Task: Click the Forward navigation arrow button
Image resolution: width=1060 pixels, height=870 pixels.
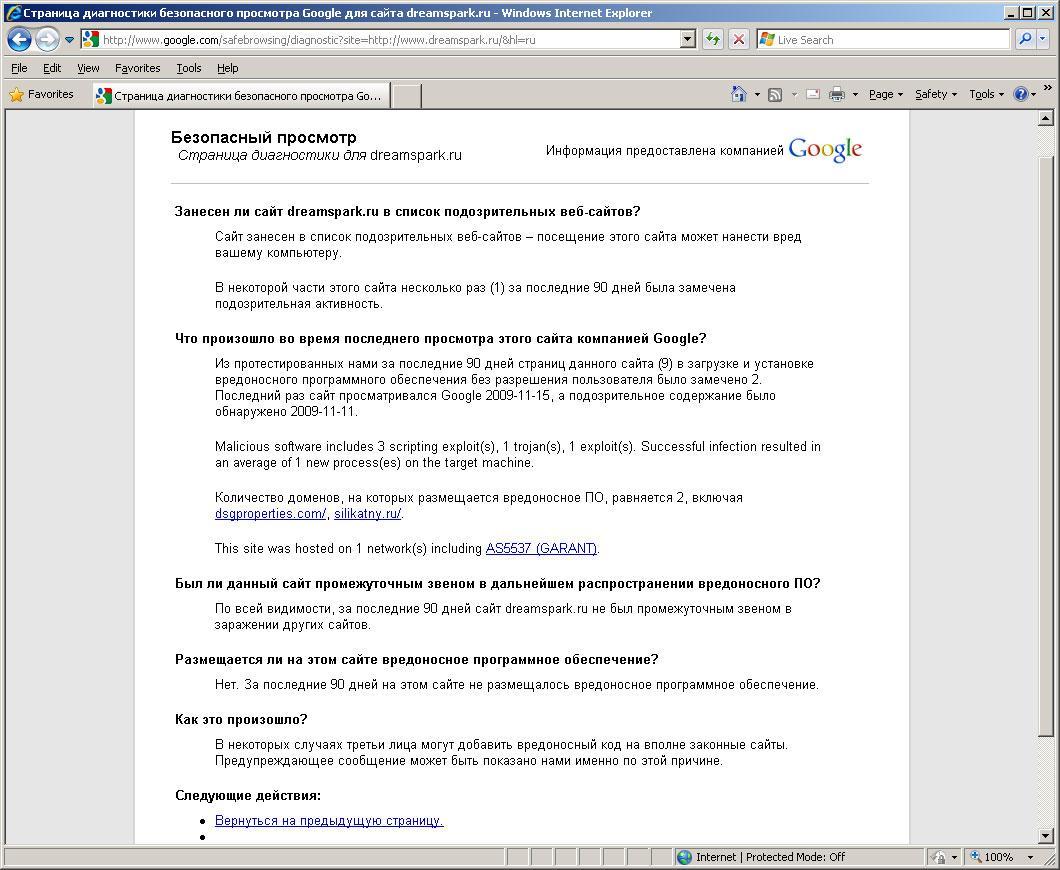Action: coord(46,40)
